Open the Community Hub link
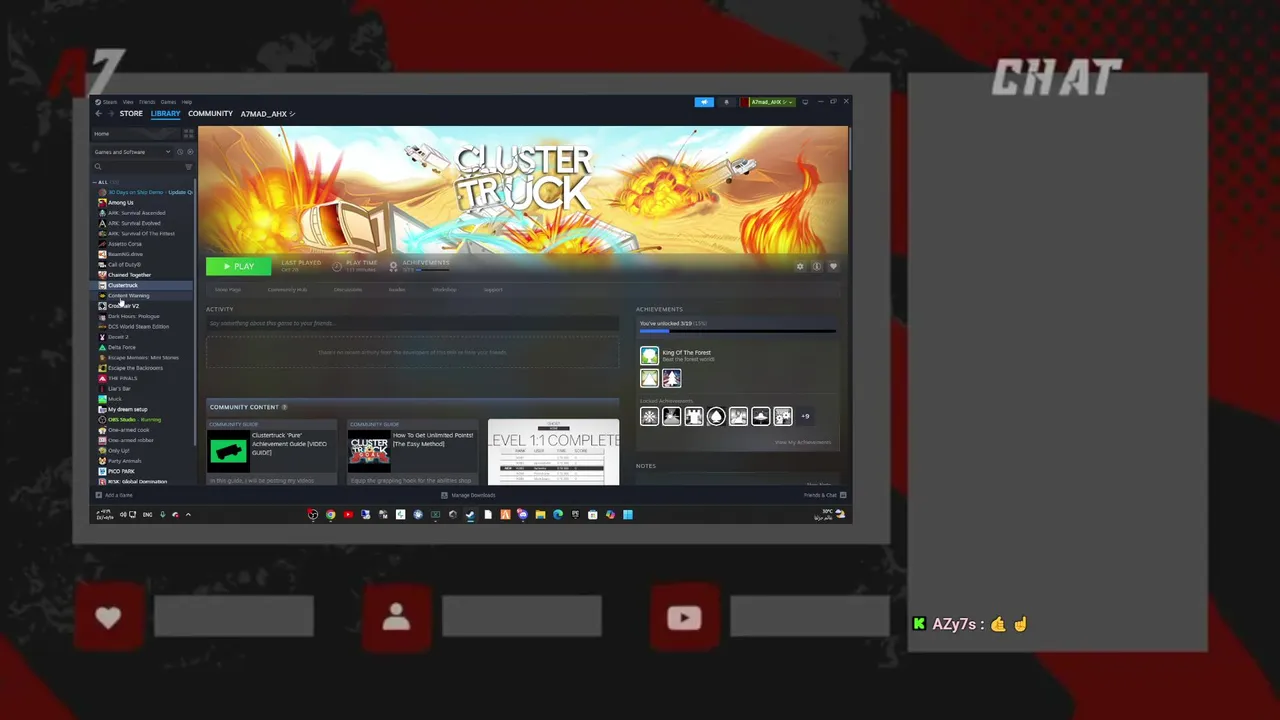1280x720 pixels. [x=287, y=290]
